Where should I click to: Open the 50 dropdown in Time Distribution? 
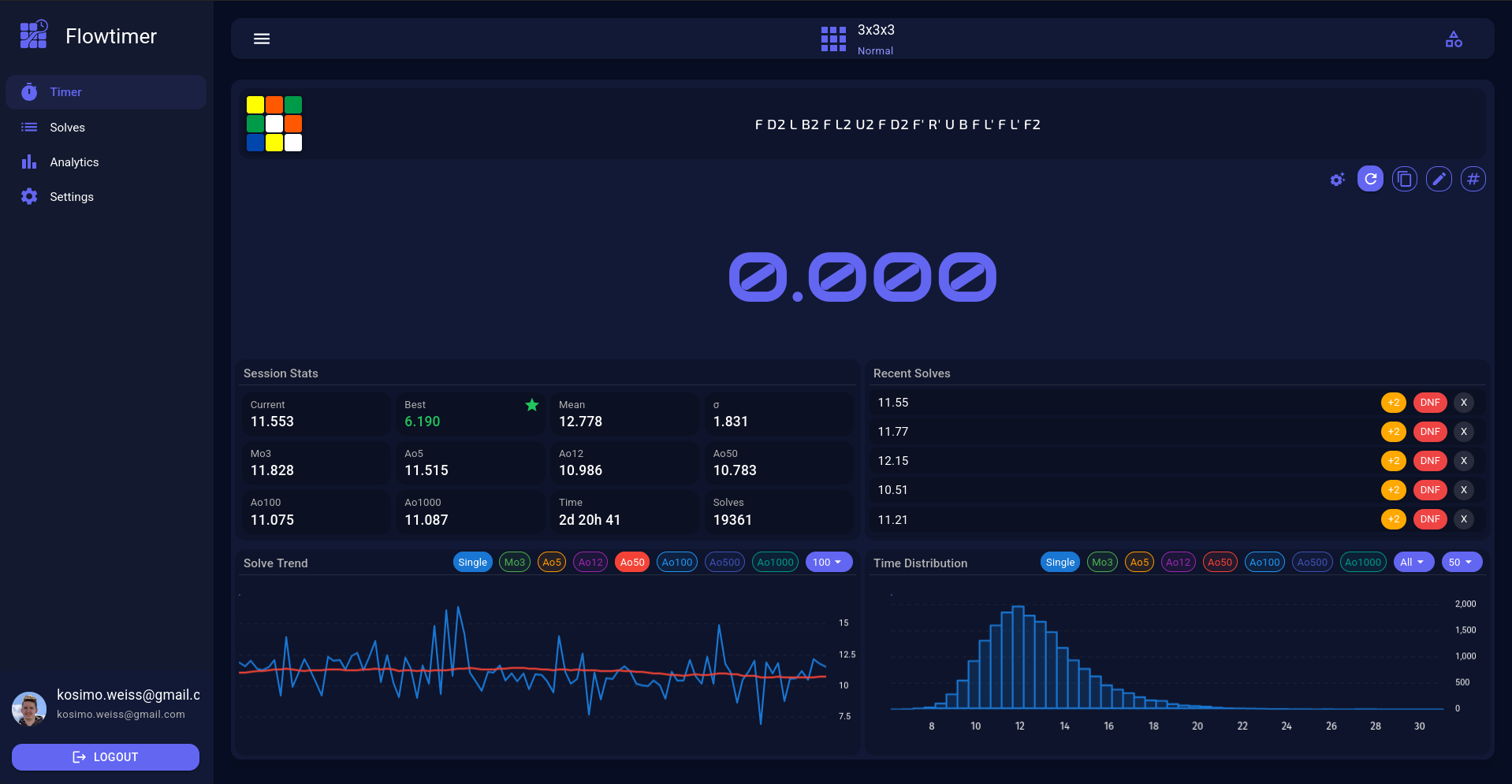1461,562
